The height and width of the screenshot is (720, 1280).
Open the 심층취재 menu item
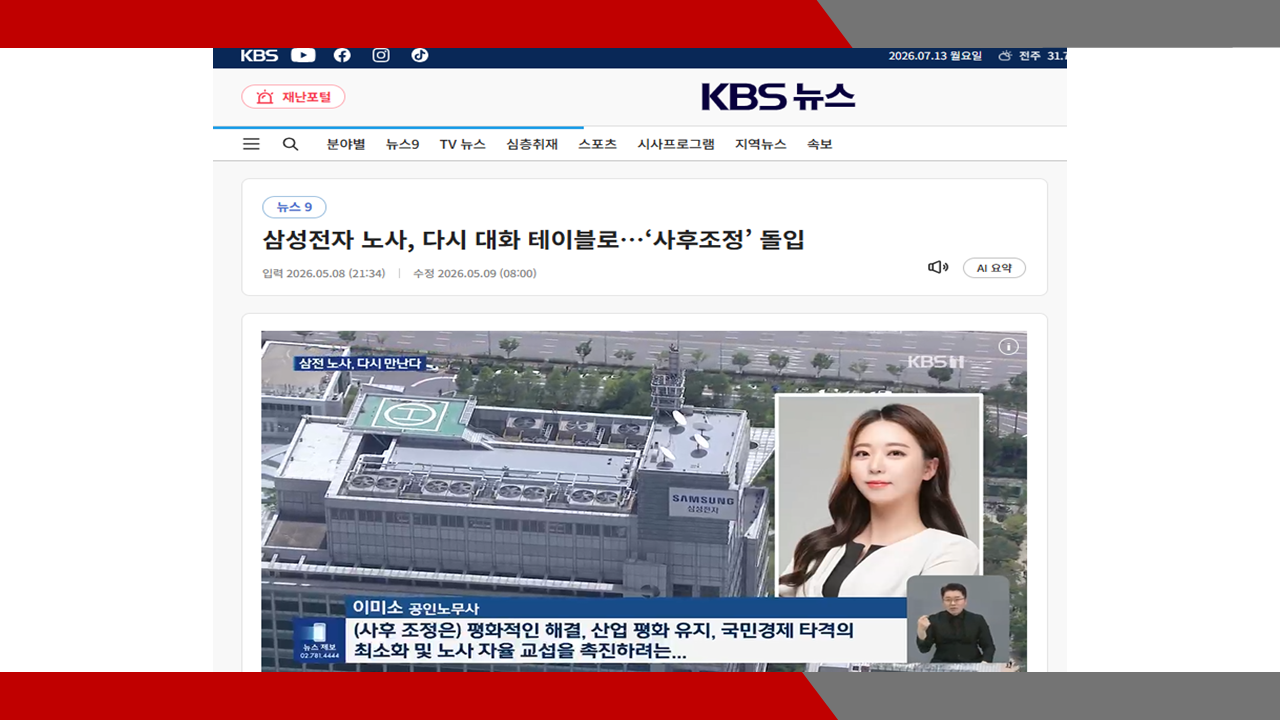532,144
